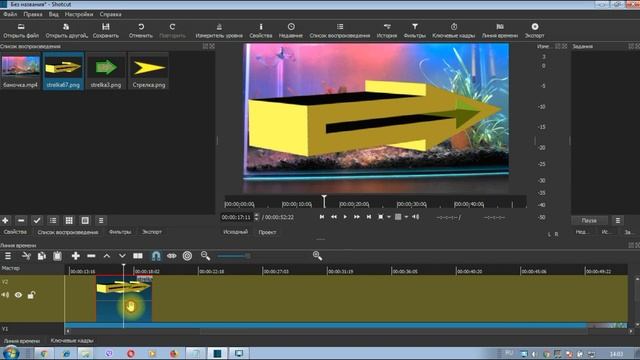Open the Настройки menu
640x360 pixels.
tap(79, 14)
